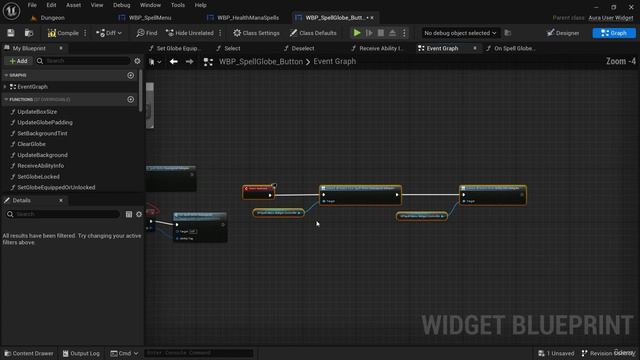640x360 pixels.
Task: Open the Asset menu
Action: [73, 5]
